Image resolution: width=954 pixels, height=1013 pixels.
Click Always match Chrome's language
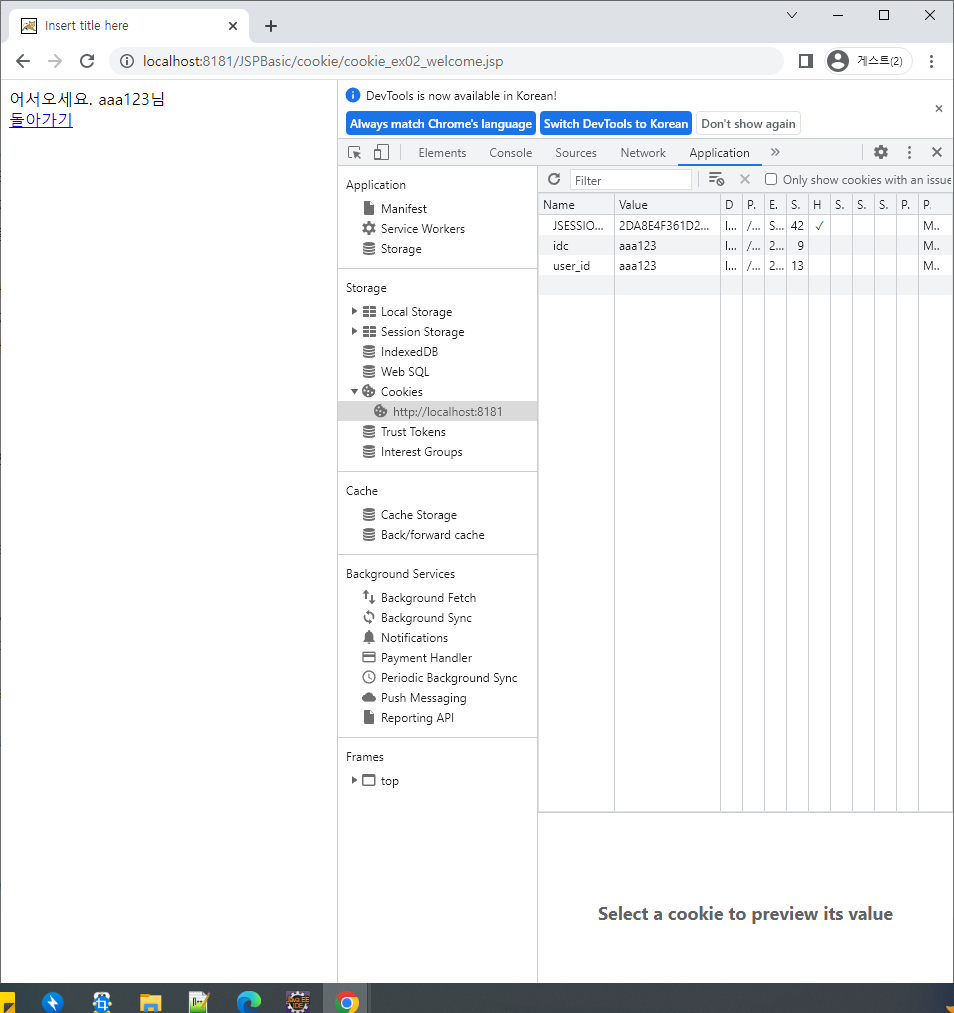coord(441,123)
